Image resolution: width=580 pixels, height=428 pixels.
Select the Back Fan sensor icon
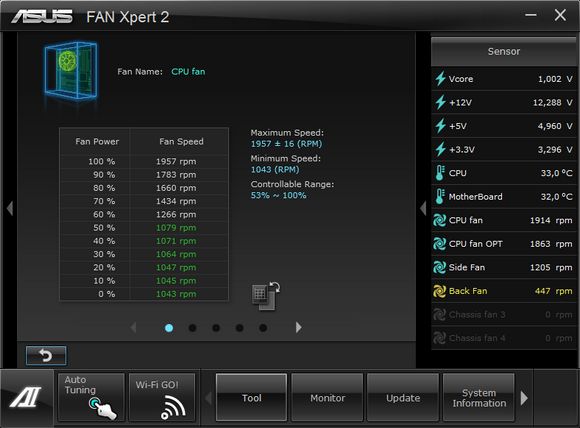[x=439, y=291]
